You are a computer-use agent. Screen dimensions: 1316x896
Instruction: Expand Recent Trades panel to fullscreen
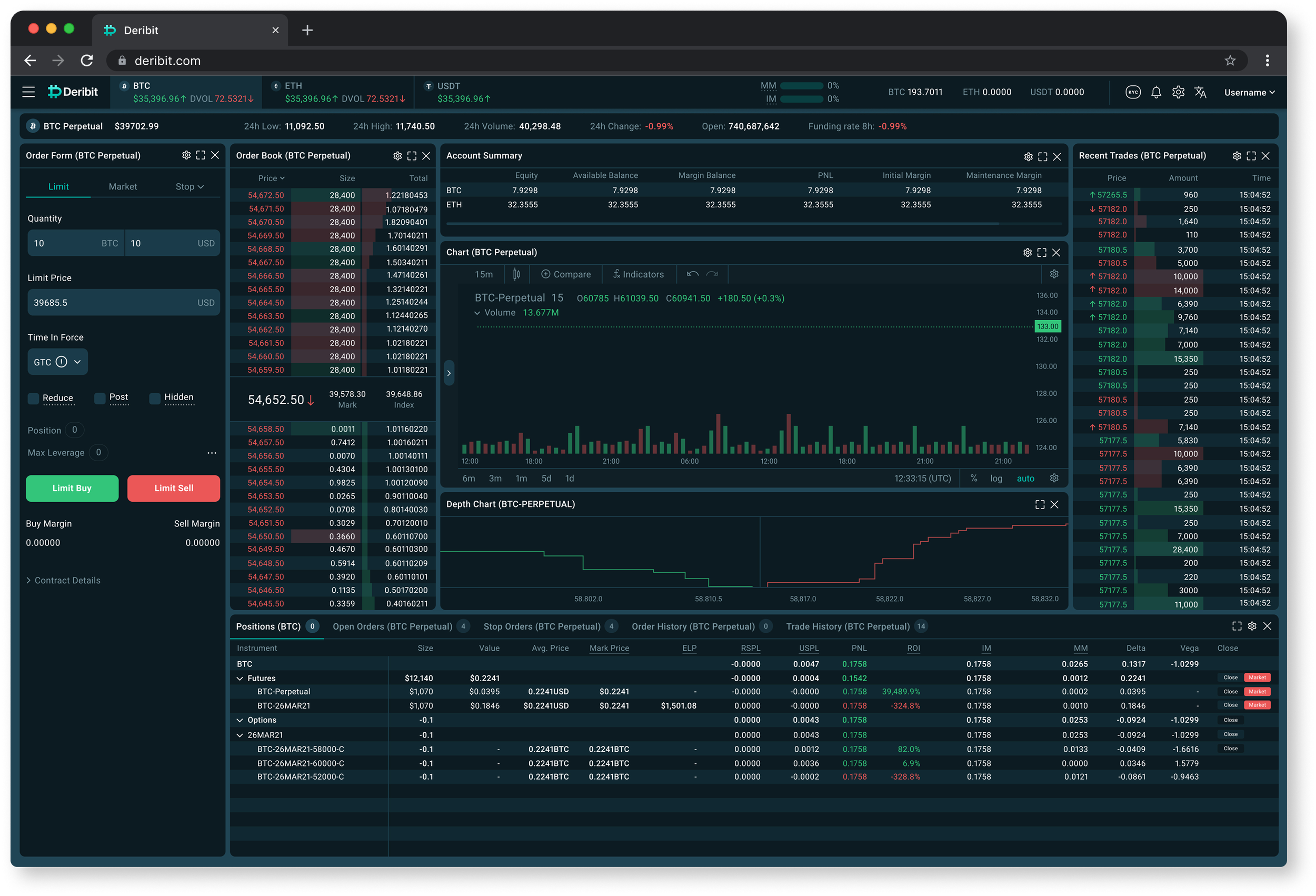(1251, 156)
